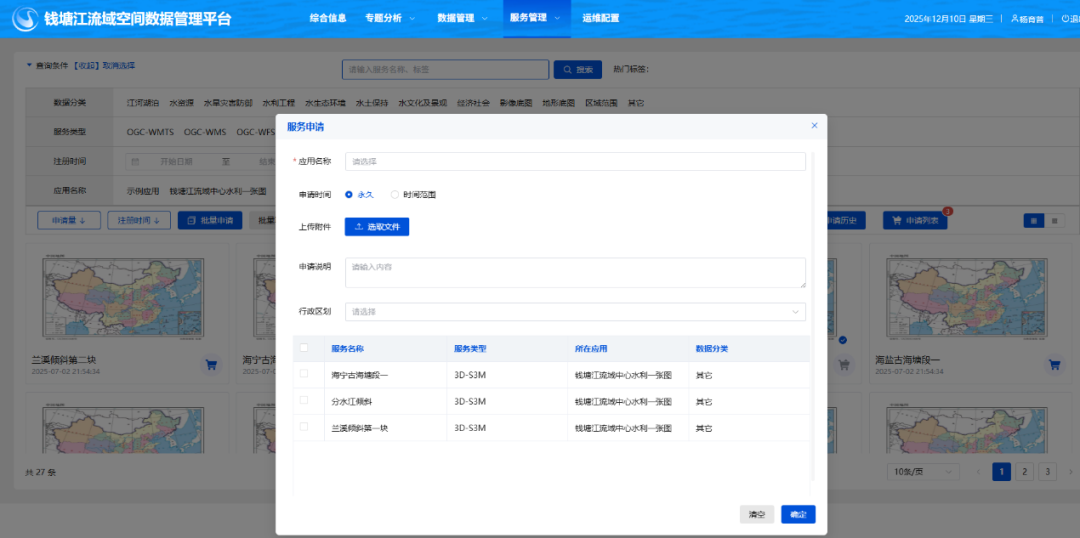Filter by 地形底图 category
The width and height of the screenshot is (1080, 538).
[559, 103]
